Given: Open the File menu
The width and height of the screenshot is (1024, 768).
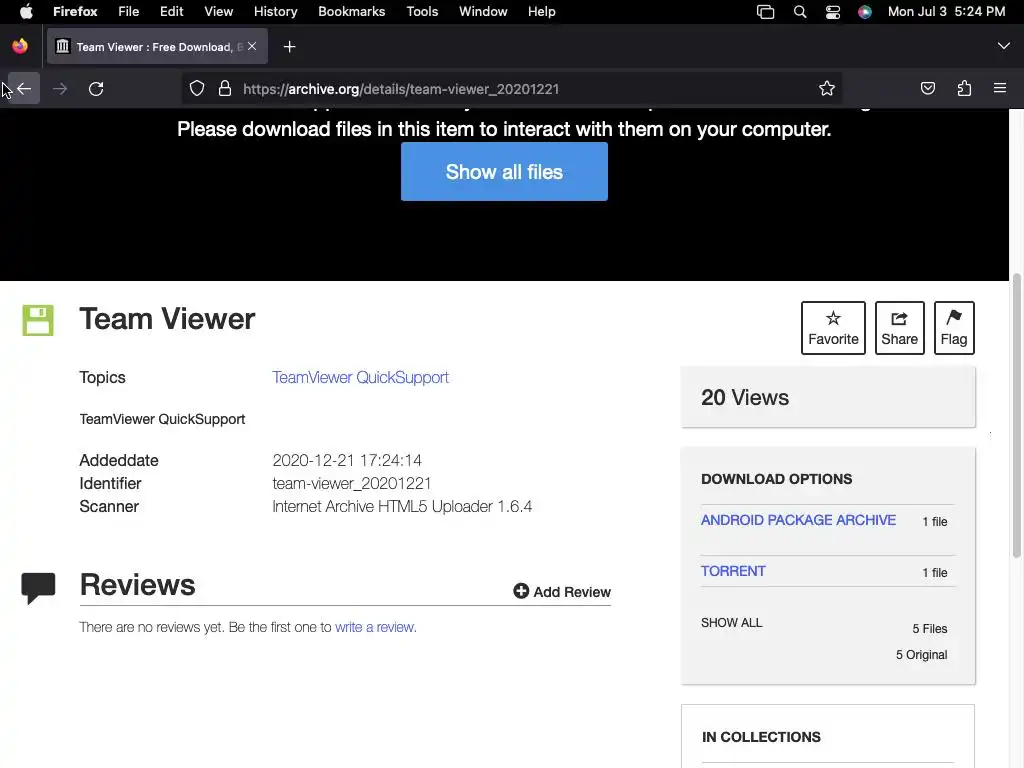Looking at the screenshot, I should coord(129,11).
